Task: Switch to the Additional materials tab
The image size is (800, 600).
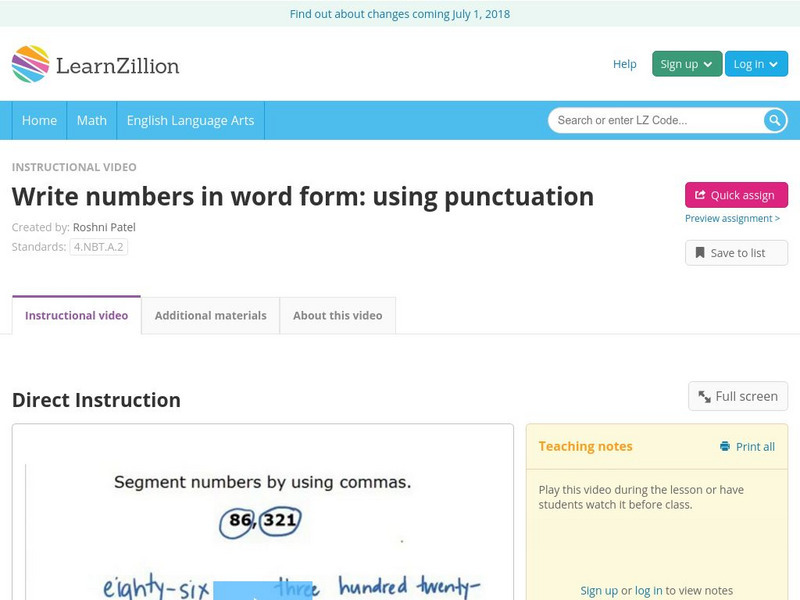Action: tap(211, 315)
